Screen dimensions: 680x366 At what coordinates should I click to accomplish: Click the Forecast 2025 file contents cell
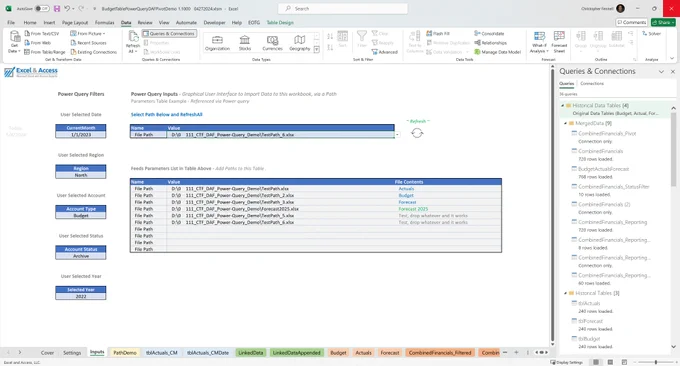tap(448, 209)
